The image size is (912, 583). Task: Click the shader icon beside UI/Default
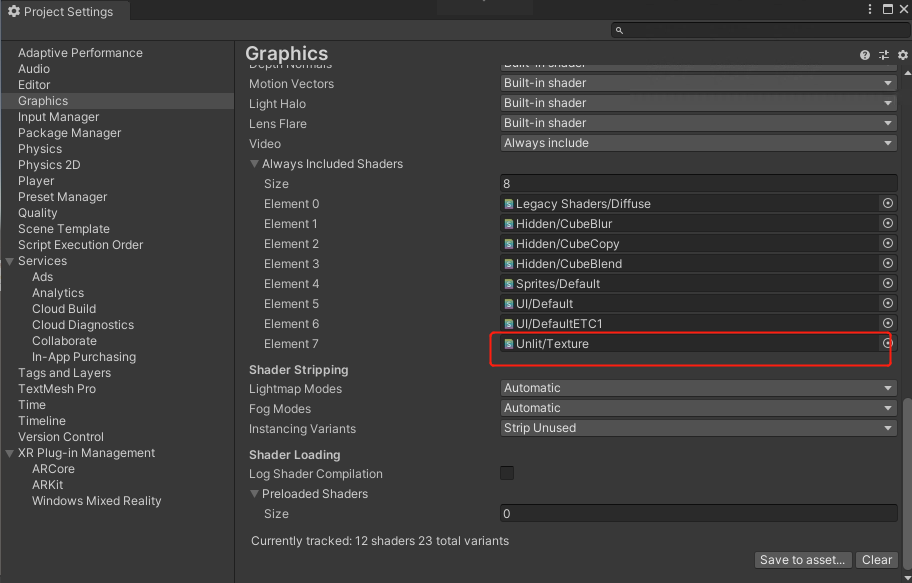coord(509,304)
